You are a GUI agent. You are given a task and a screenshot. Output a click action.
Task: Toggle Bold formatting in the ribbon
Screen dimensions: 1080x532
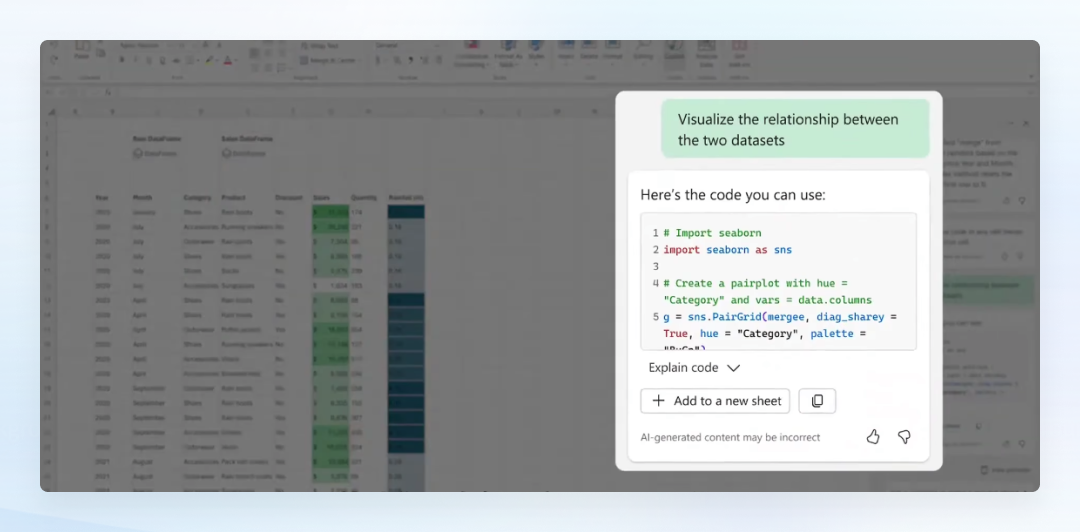click(x=122, y=60)
